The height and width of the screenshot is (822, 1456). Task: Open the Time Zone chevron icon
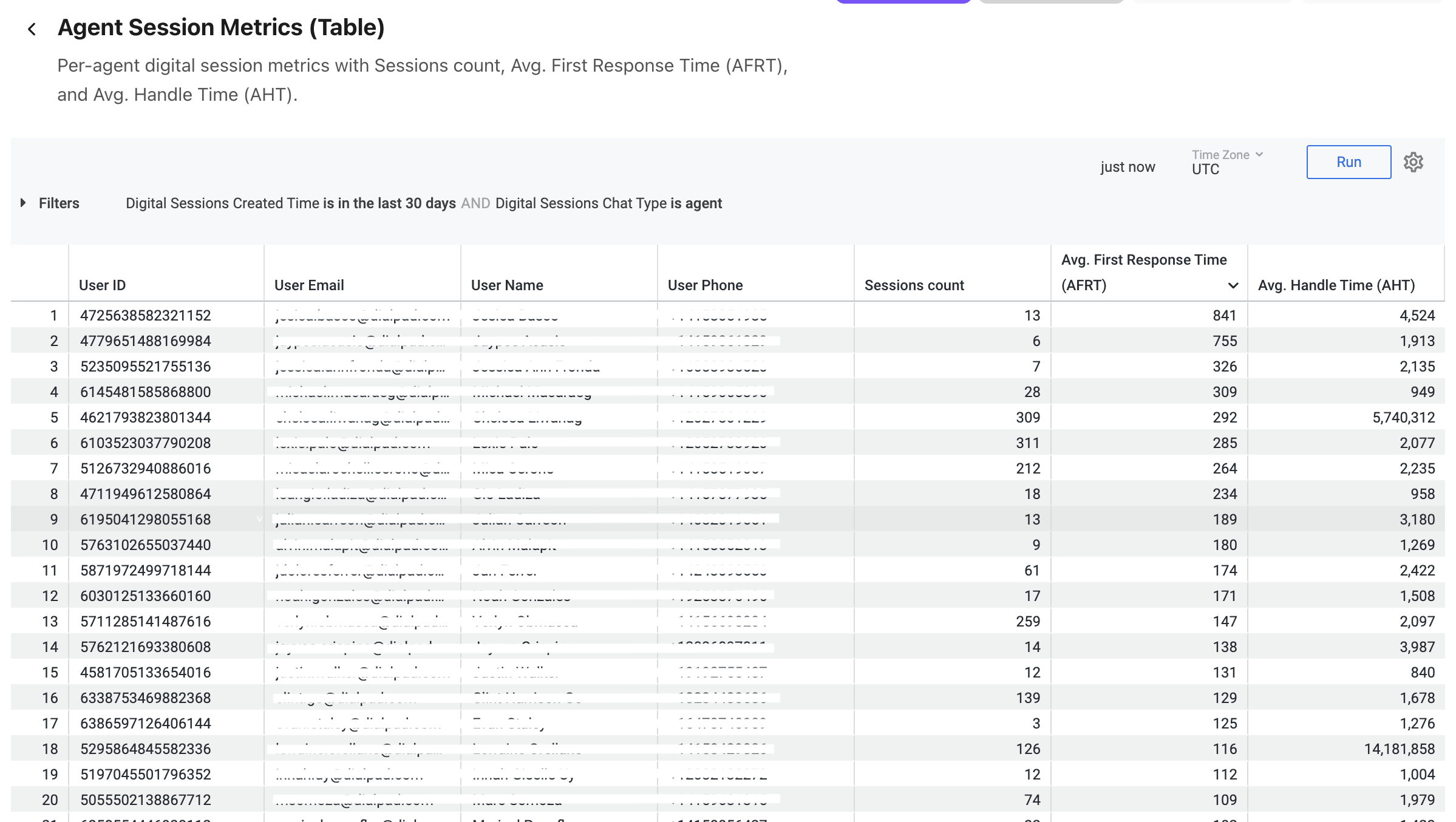(x=1259, y=154)
